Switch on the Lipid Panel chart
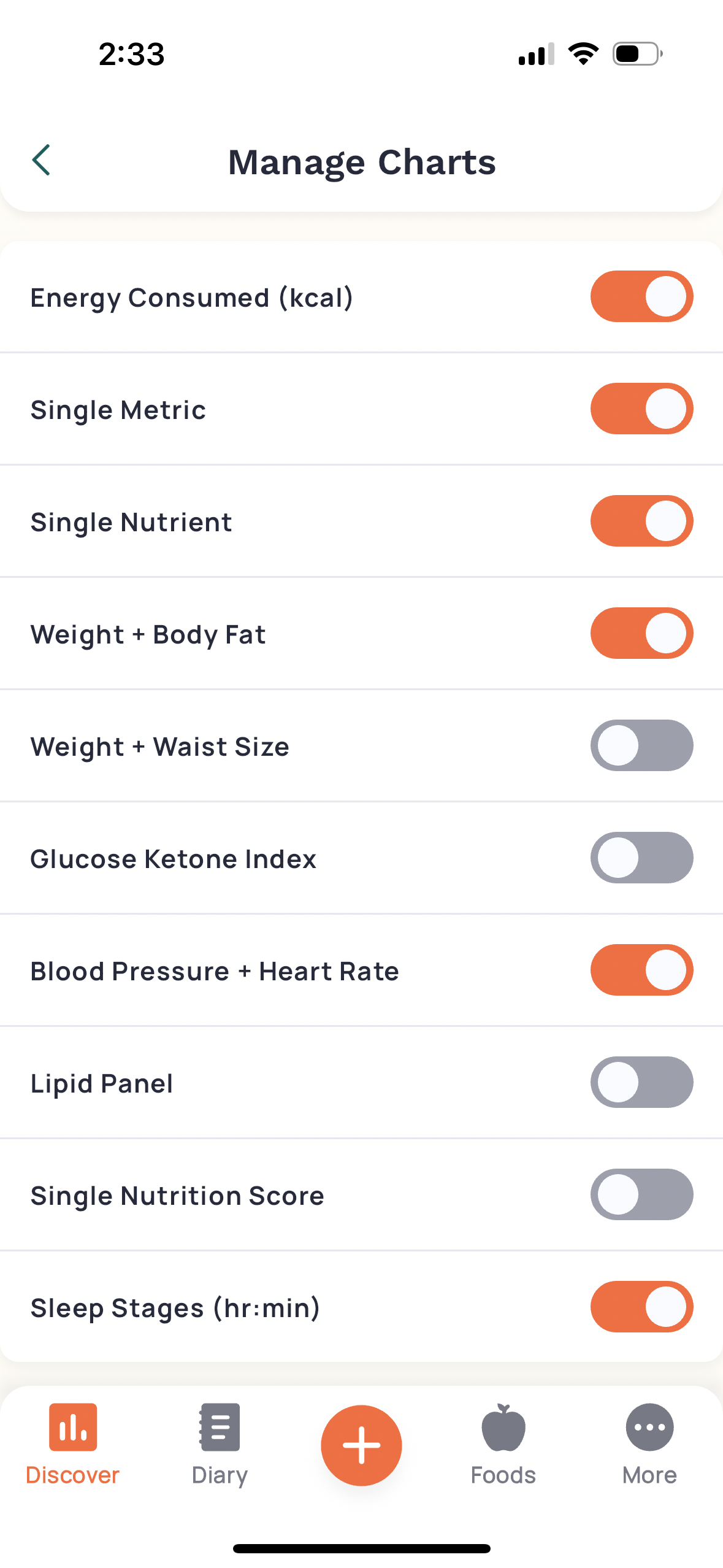Screen dimensions: 723x1568 [641, 1082]
